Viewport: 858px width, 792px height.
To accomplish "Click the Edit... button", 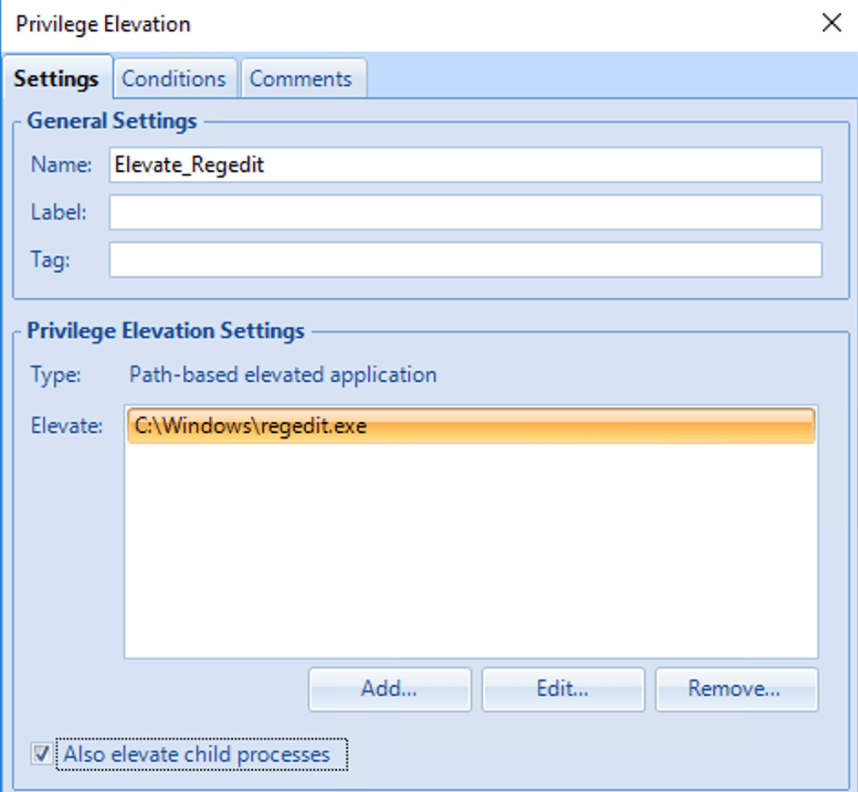I will tap(563, 689).
